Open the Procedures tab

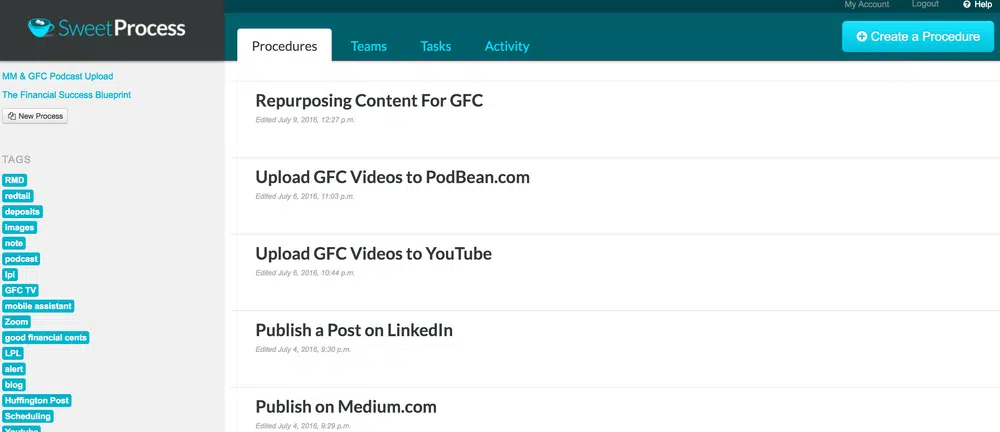point(284,46)
